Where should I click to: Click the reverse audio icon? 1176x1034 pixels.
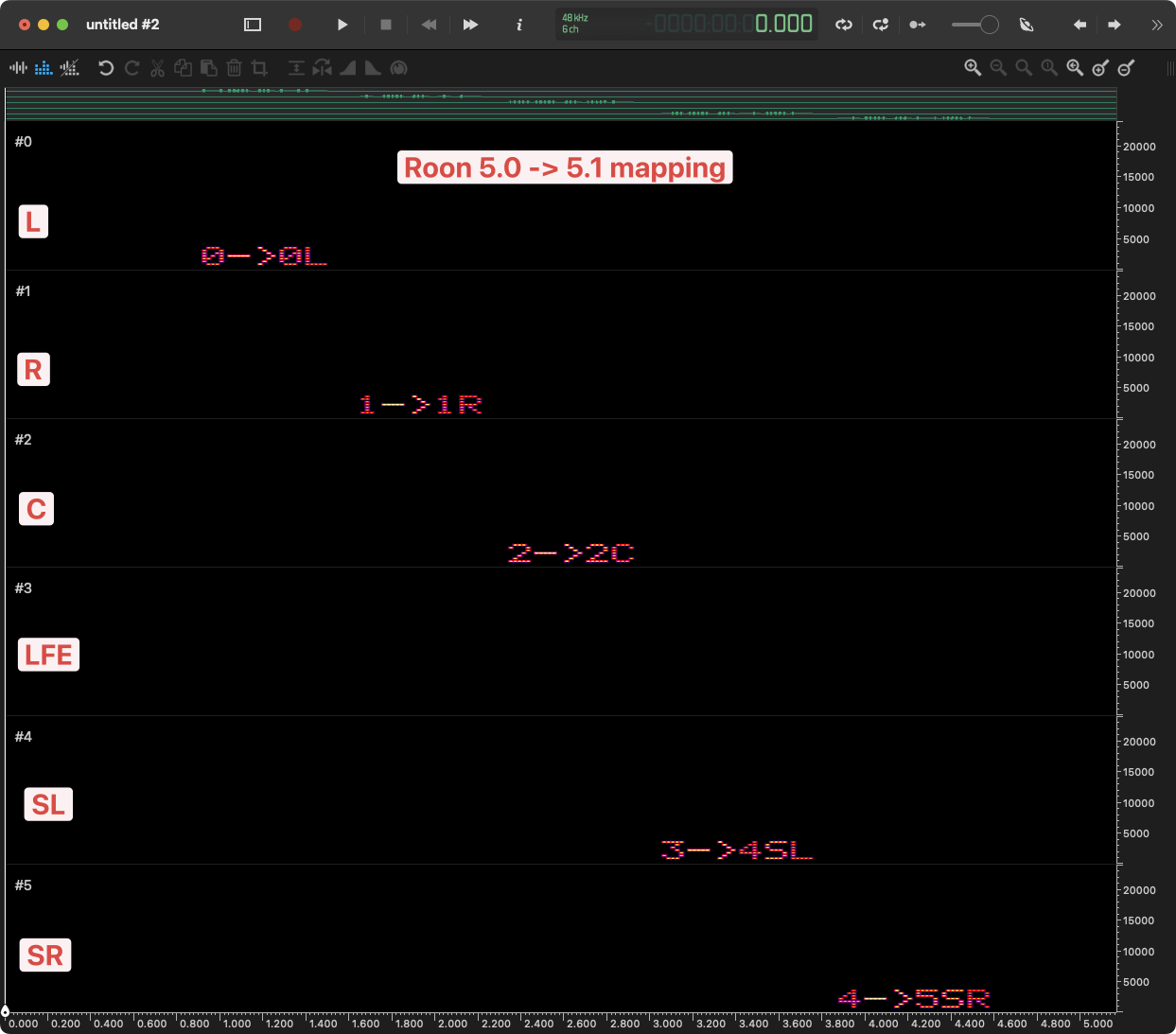click(x=323, y=68)
